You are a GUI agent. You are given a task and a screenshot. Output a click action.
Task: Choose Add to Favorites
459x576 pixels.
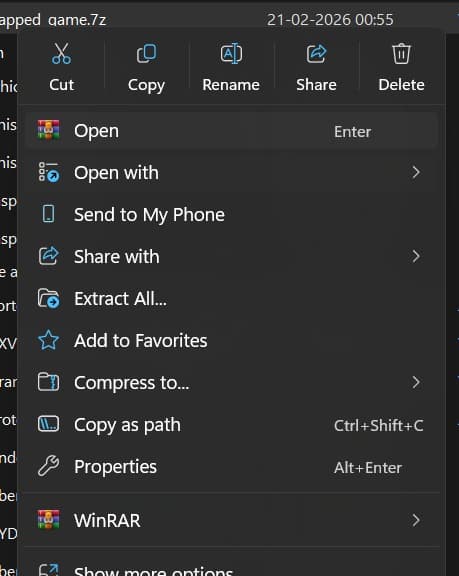coord(232,341)
